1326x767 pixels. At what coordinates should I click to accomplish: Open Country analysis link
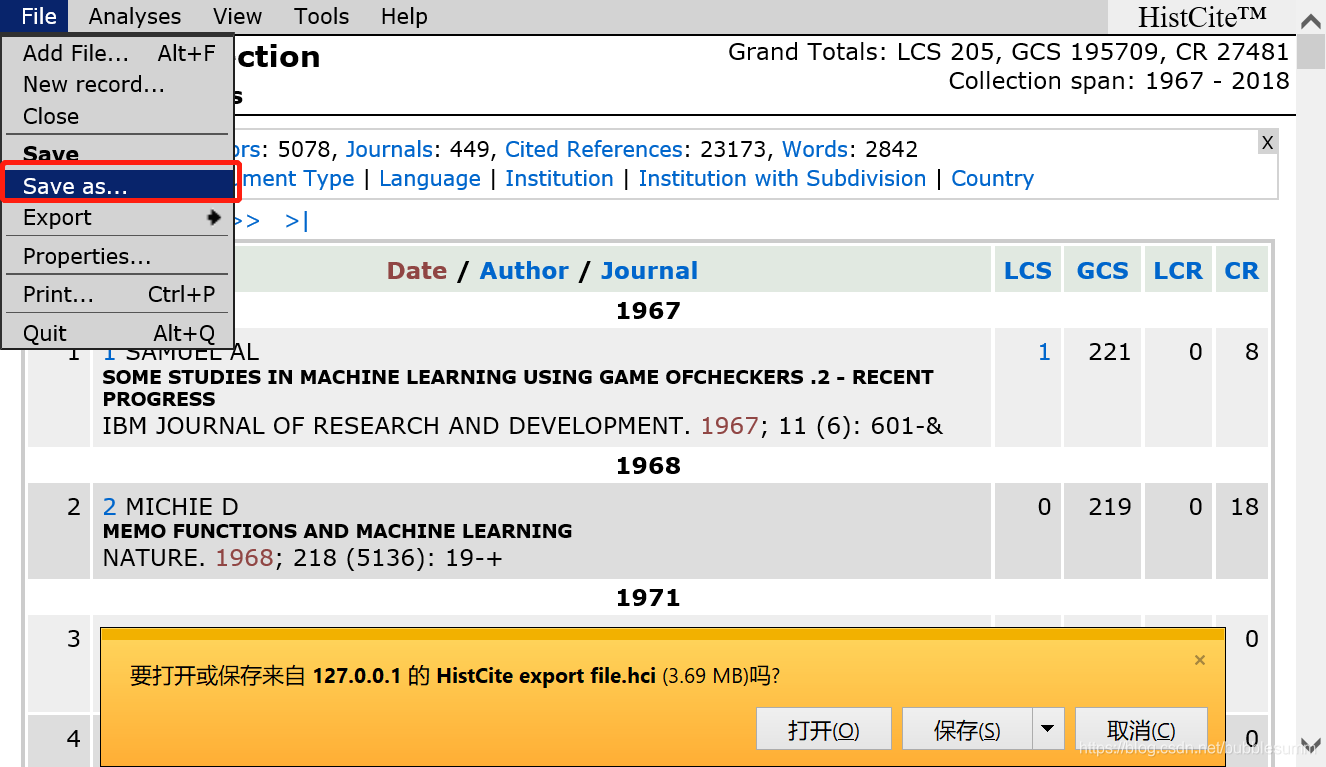pyautogui.click(x=992, y=179)
